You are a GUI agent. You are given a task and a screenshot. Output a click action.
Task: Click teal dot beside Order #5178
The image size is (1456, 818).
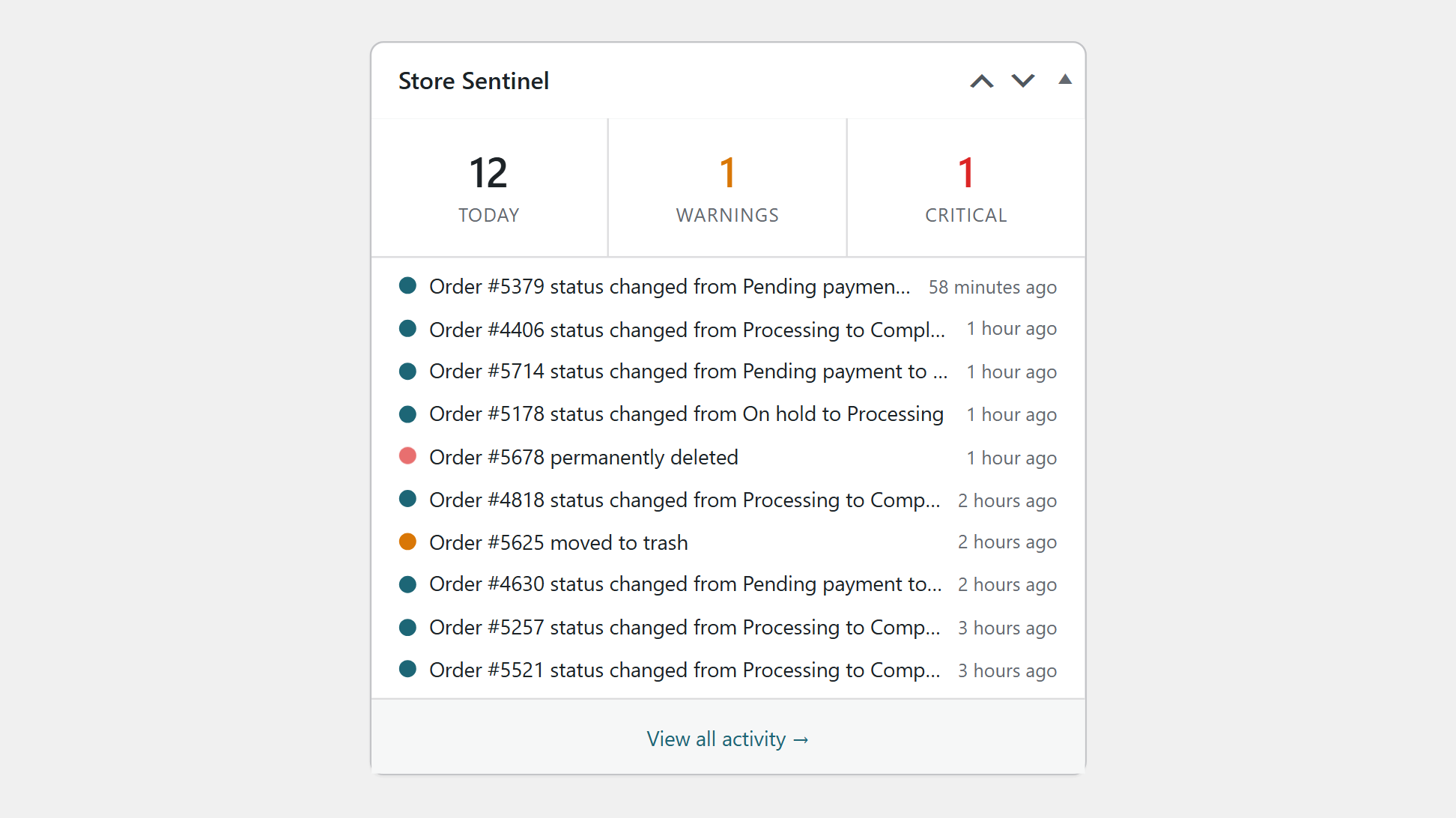pyautogui.click(x=407, y=413)
